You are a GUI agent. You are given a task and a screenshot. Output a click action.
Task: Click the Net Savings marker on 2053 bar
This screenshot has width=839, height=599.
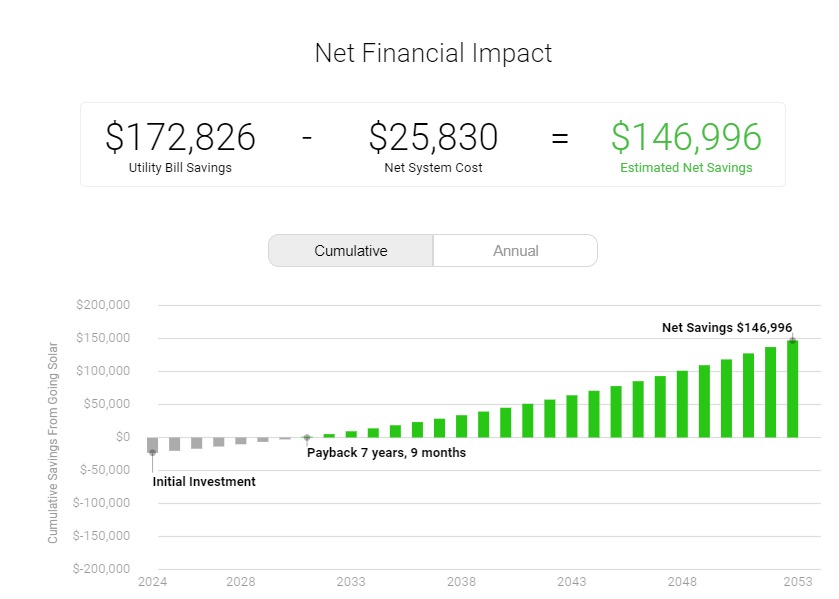(x=792, y=340)
